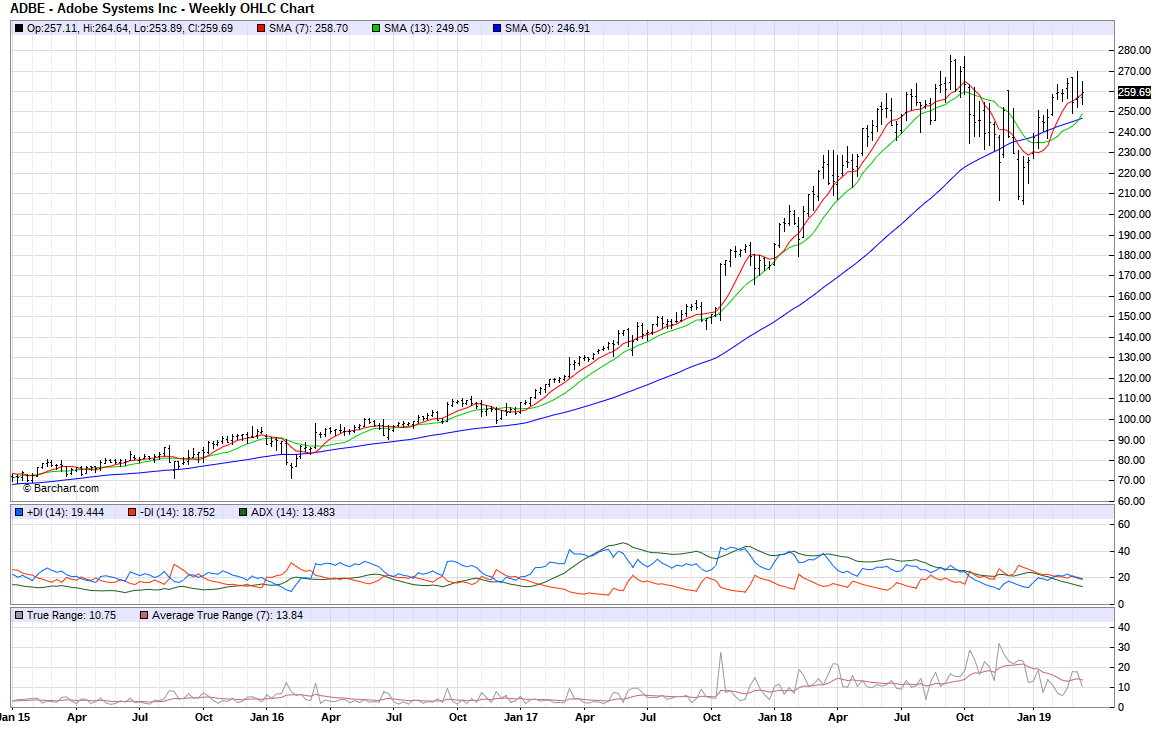Screen dimensions: 1156x748
Task: Select the dark green ADX (14) swatch
Action: click(x=243, y=512)
